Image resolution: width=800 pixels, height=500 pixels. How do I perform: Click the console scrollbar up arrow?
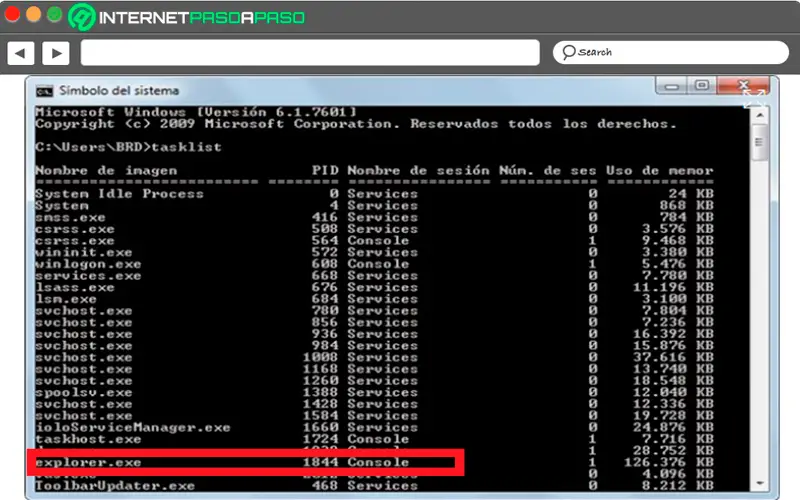point(760,115)
